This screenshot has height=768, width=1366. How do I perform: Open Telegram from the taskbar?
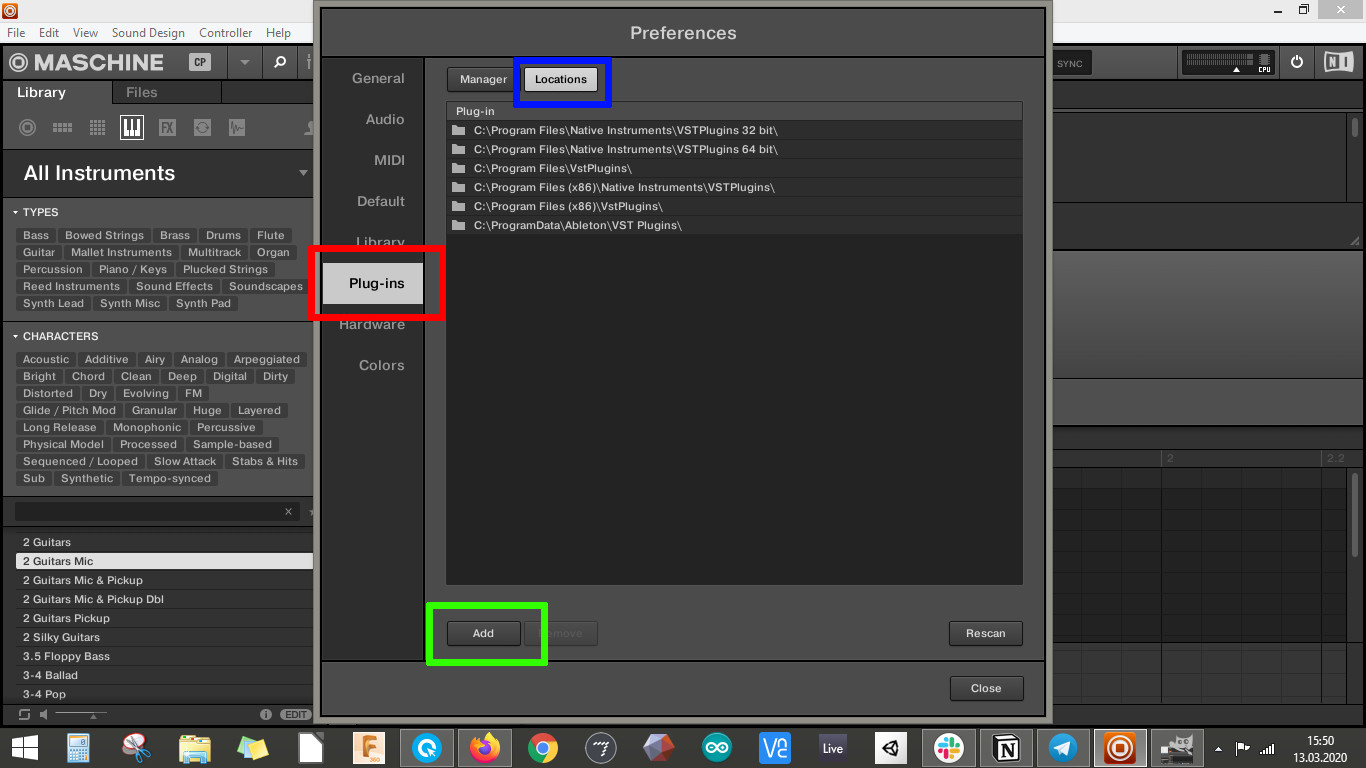pos(1063,747)
